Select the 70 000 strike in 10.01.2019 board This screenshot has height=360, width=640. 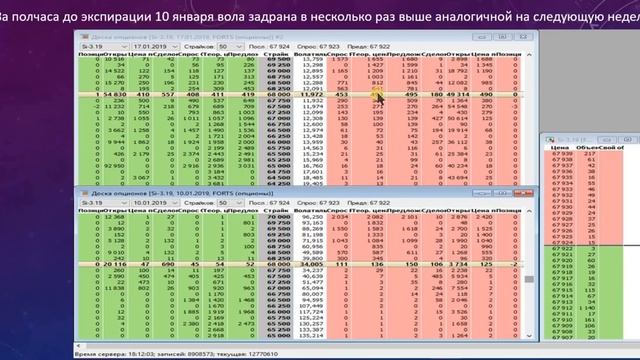279,217
